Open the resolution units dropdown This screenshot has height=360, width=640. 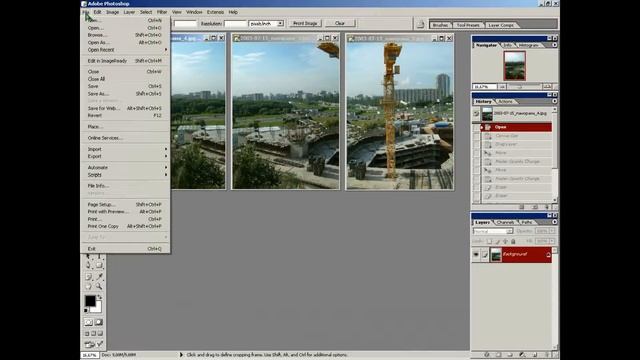(x=280, y=24)
